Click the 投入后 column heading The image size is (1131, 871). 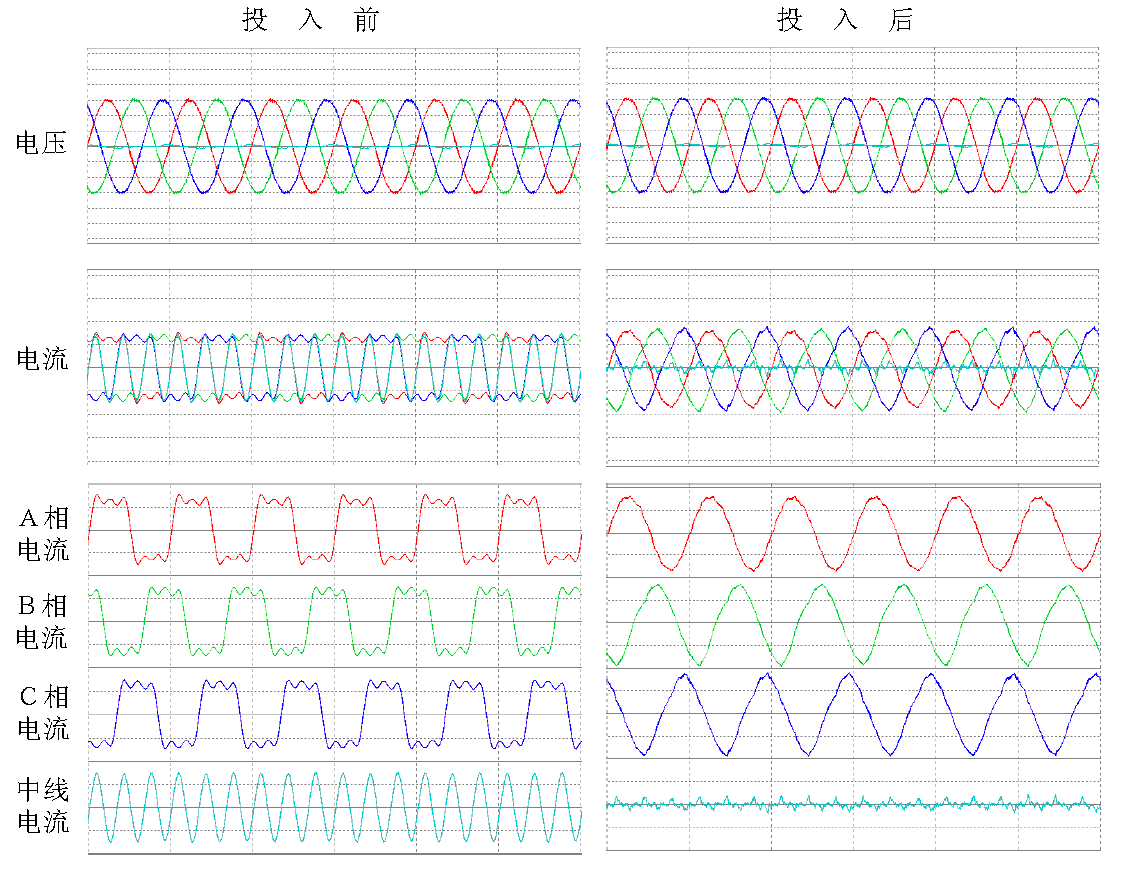pyautogui.click(x=846, y=21)
